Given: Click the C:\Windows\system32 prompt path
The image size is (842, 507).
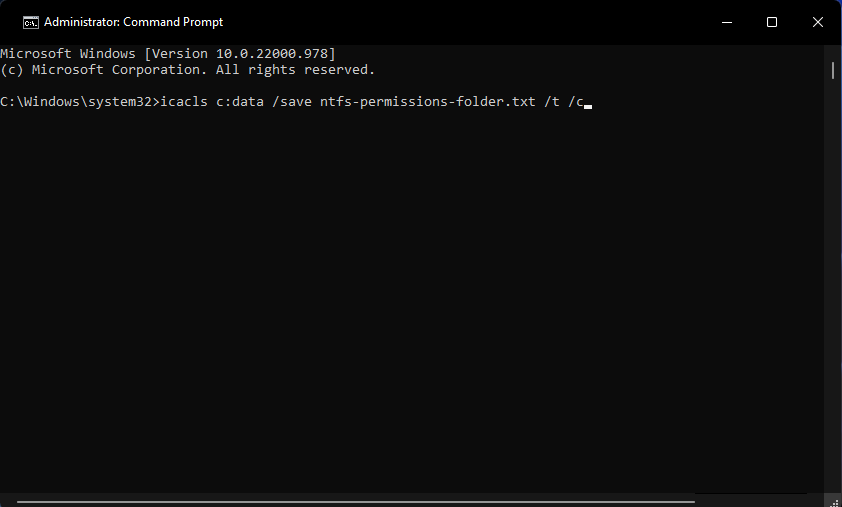Looking at the screenshot, I should coord(76,102).
